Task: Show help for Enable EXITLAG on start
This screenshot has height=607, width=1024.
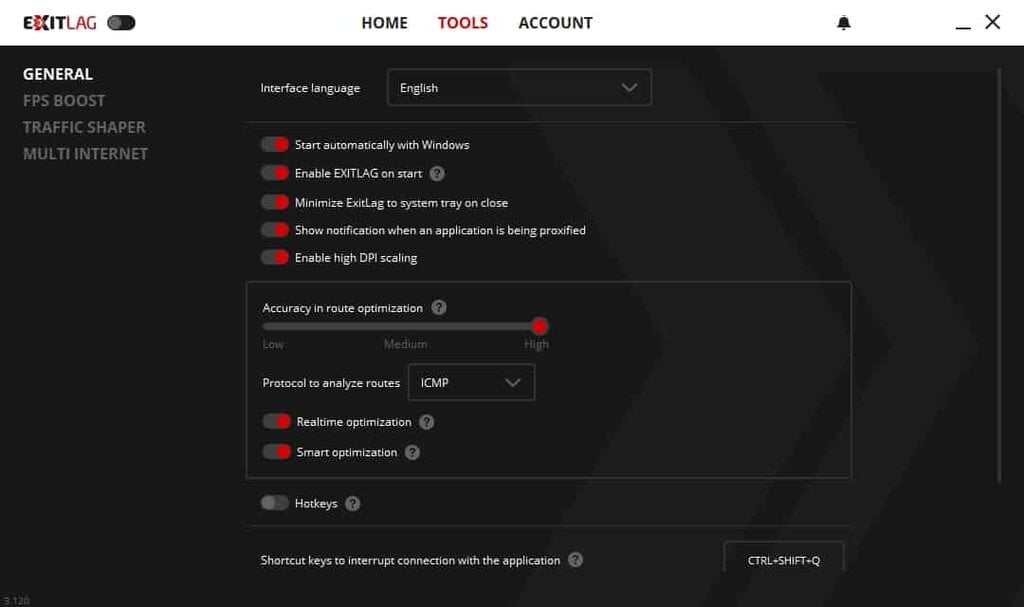Action: [x=437, y=173]
